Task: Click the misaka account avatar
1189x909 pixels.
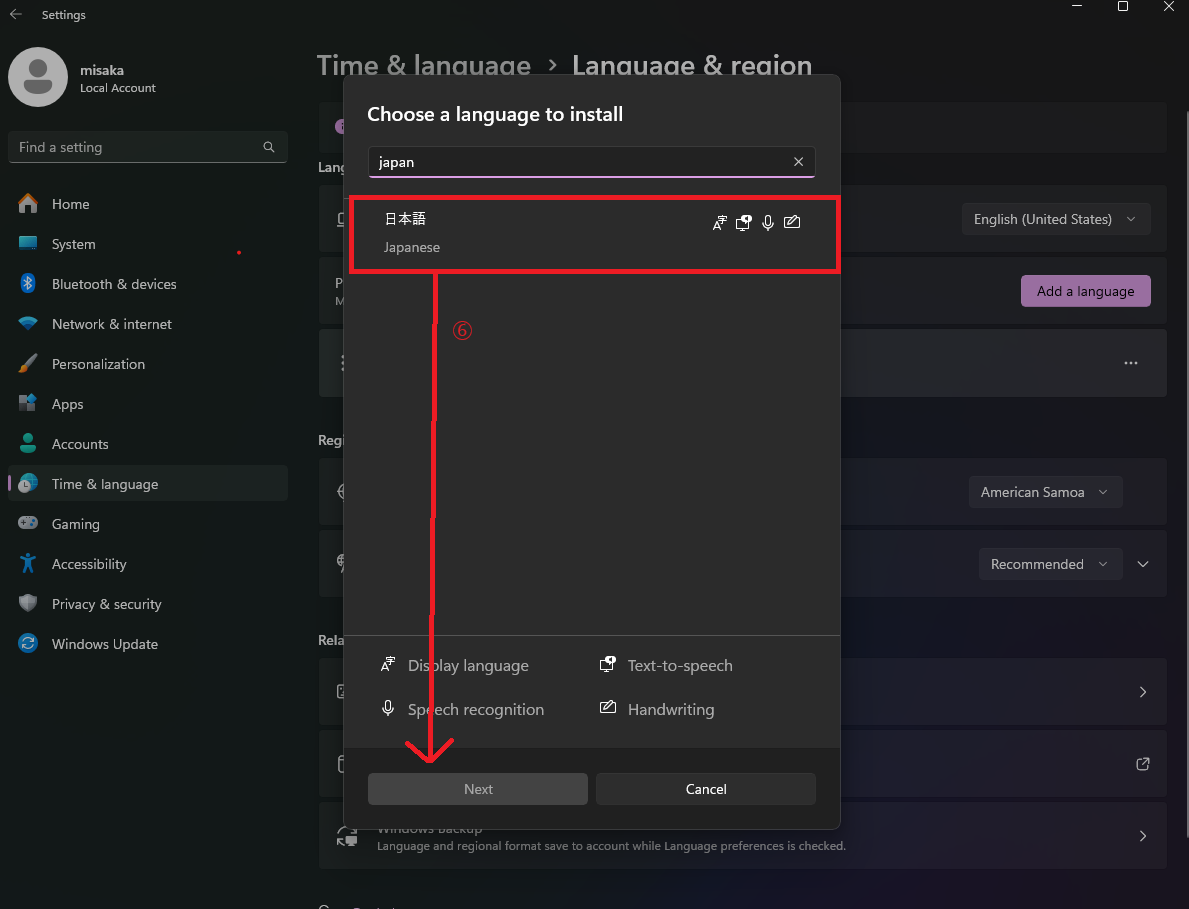Action: pos(38,77)
